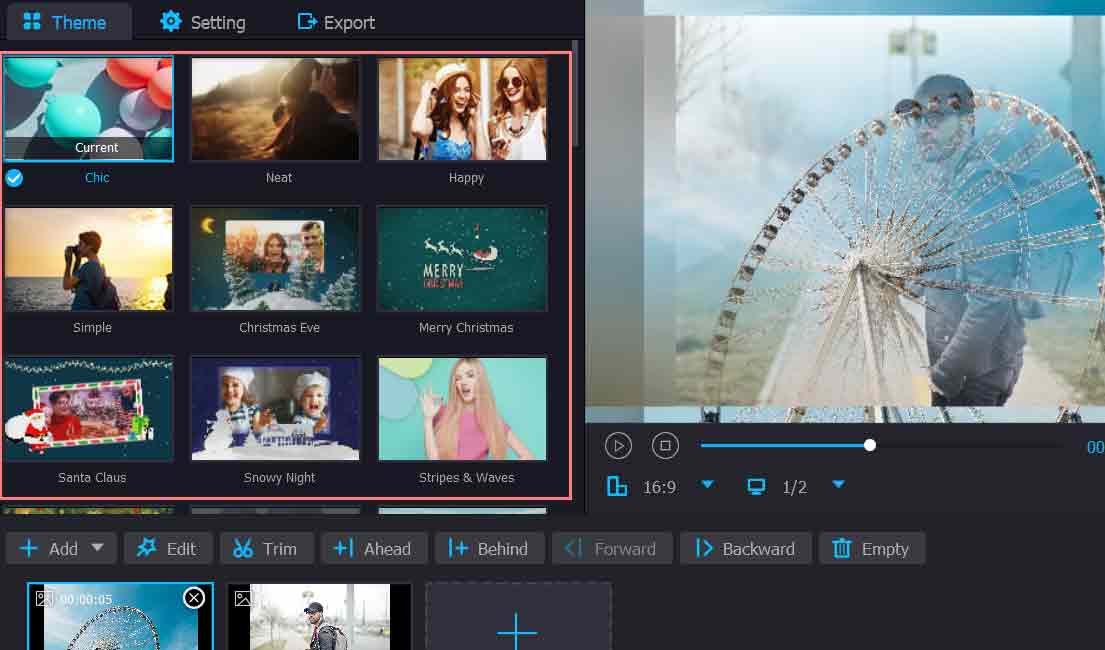Open the Export tab
Image resolution: width=1105 pixels, height=650 pixels.
336,22
